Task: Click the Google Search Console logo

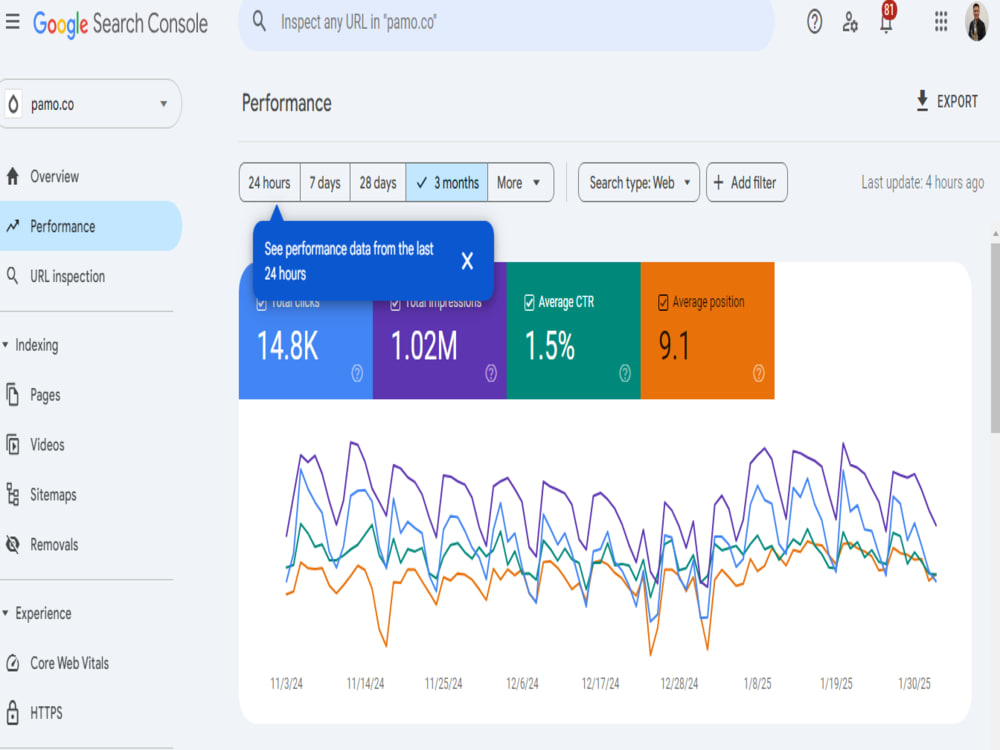Action: click(x=121, y=24)
